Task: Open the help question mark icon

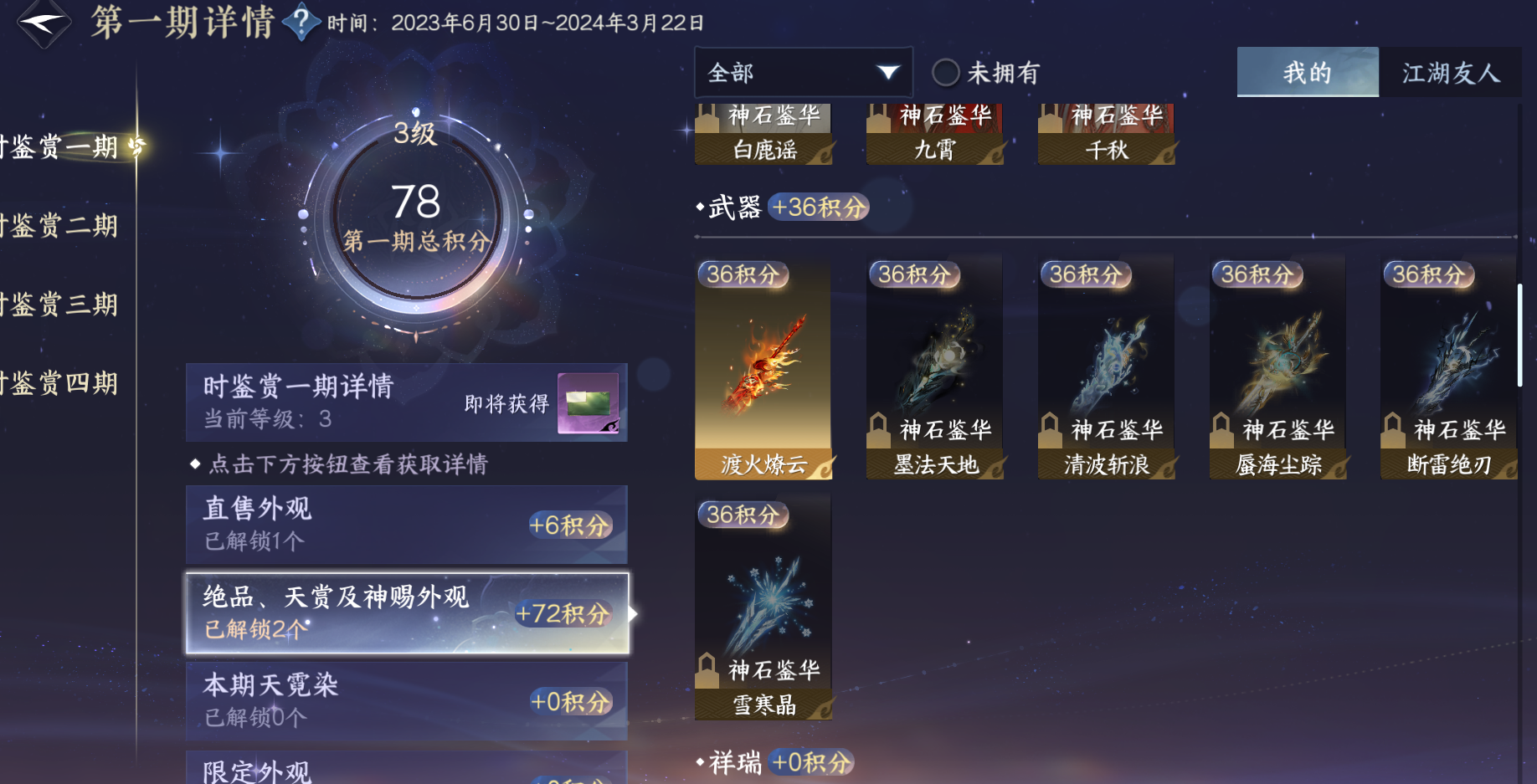Action: coord(301,22)
